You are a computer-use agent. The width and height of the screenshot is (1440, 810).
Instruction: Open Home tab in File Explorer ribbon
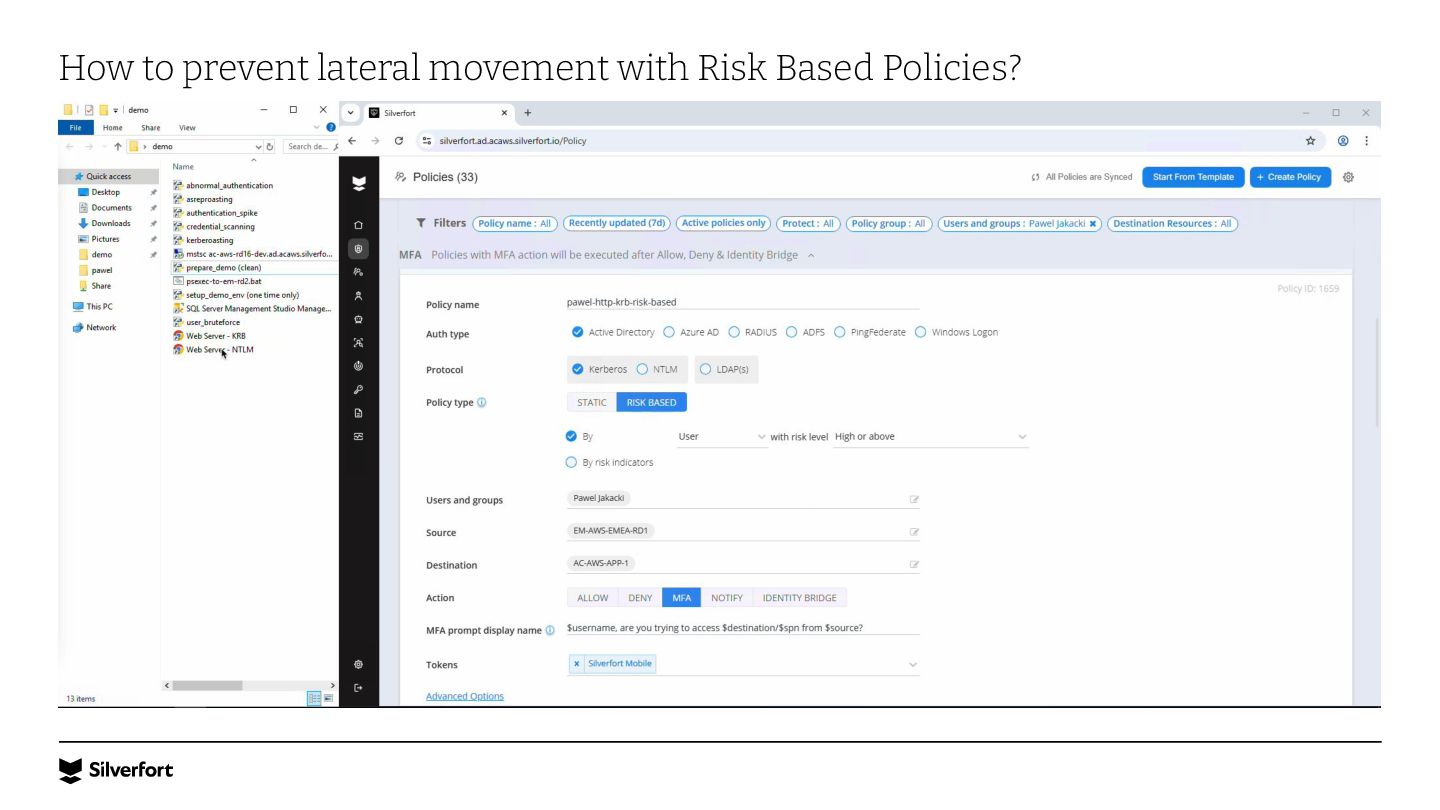113,127
